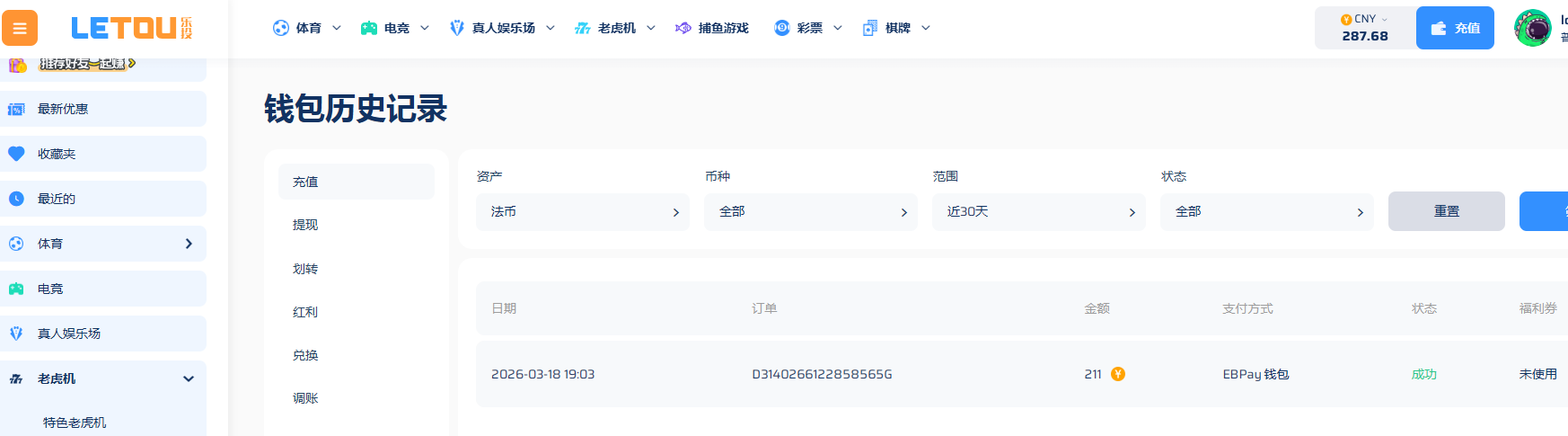Open the 状态 dropdown showing 全部
Screen dimensions: 1568x436
[x=1267, y=212]
